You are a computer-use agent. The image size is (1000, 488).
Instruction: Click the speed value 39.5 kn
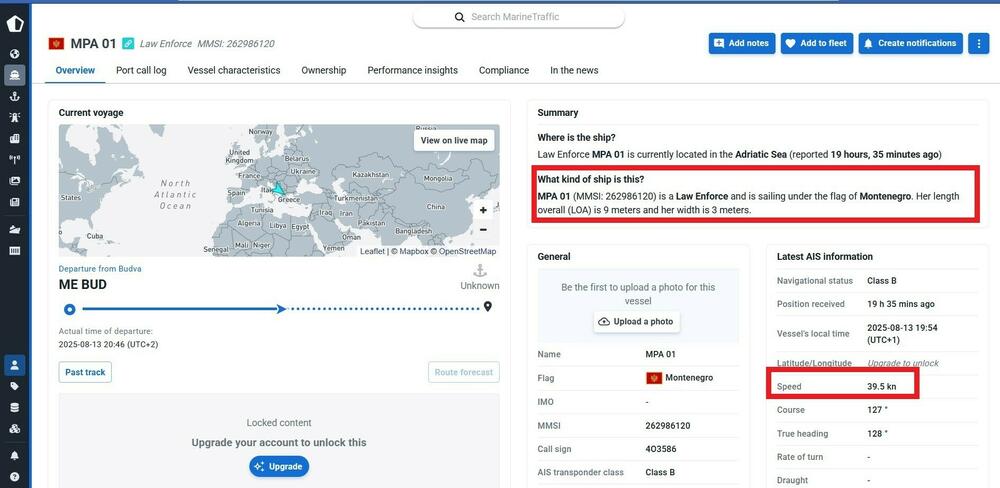(881, 387)
